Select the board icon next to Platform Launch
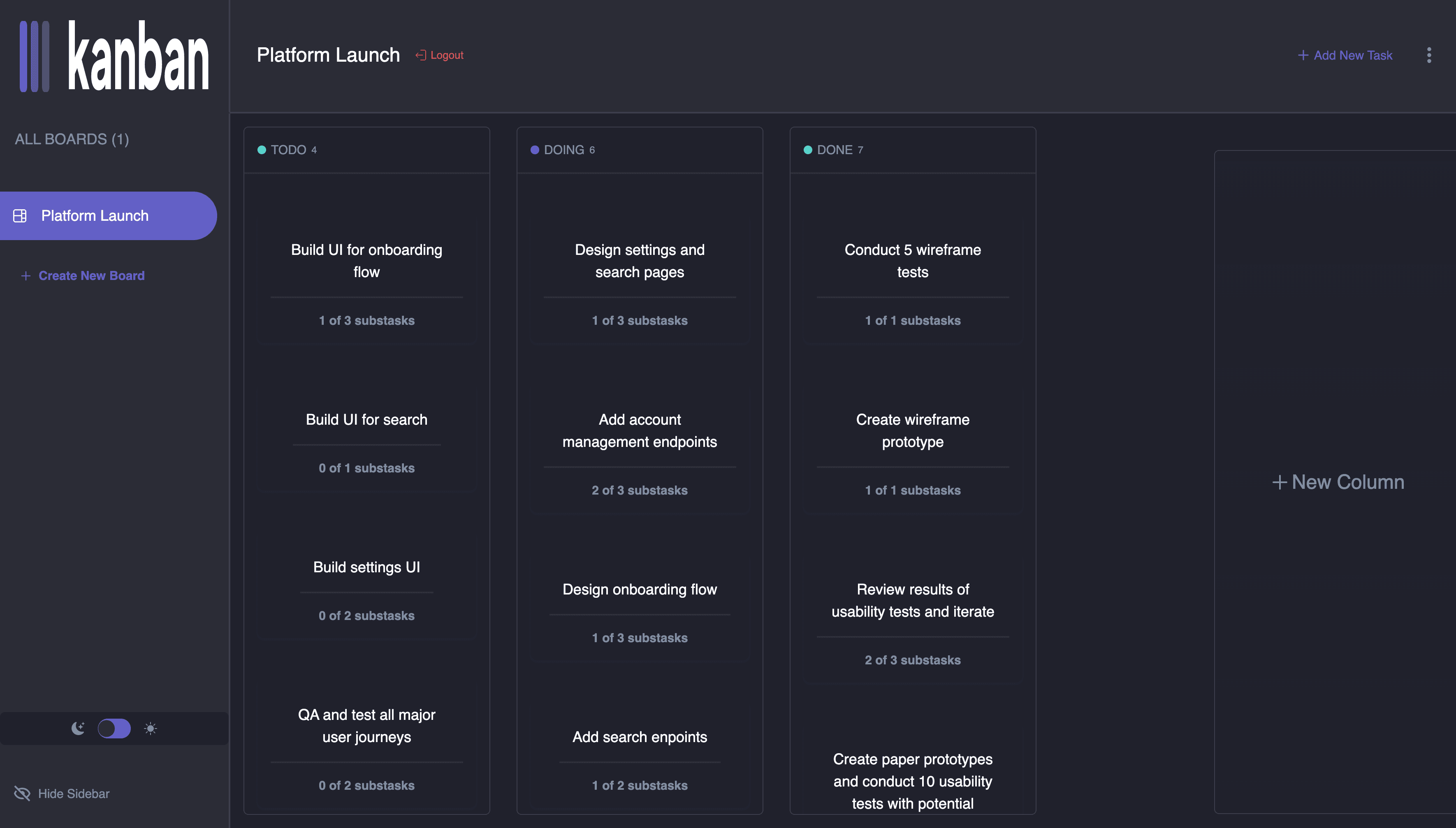This screenshot has width=1456, height=828. 21,215
